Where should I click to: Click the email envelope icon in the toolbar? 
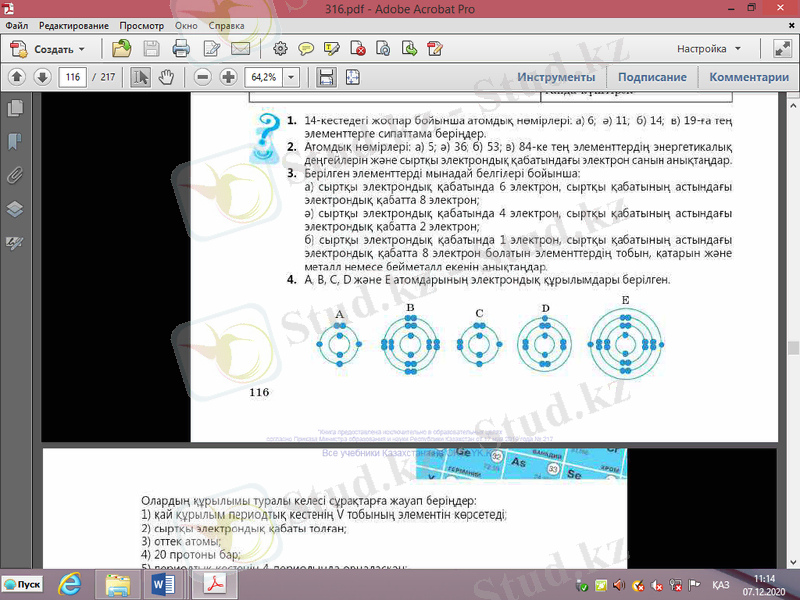(x=240, y=48)
